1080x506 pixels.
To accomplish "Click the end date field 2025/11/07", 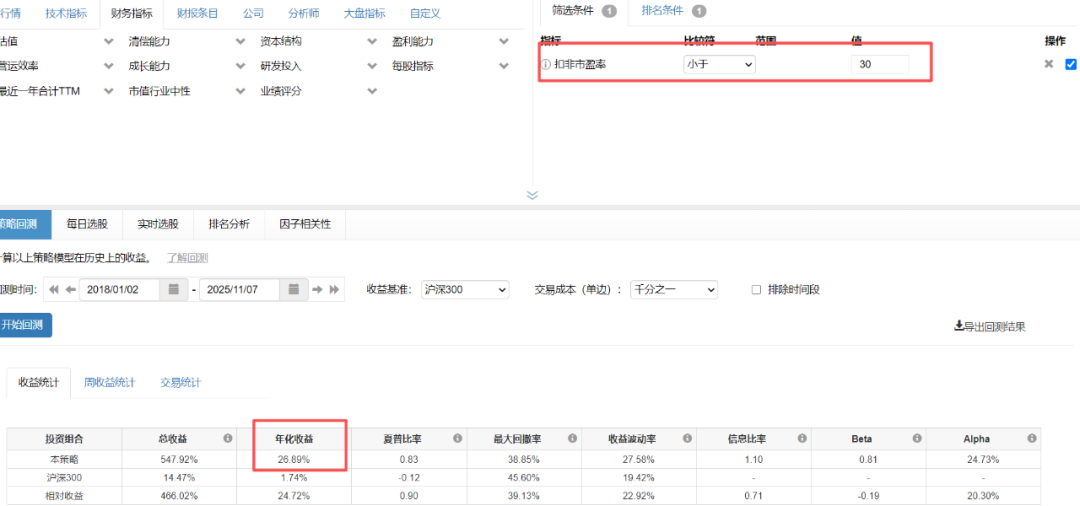I will click(x=239, y=290).
